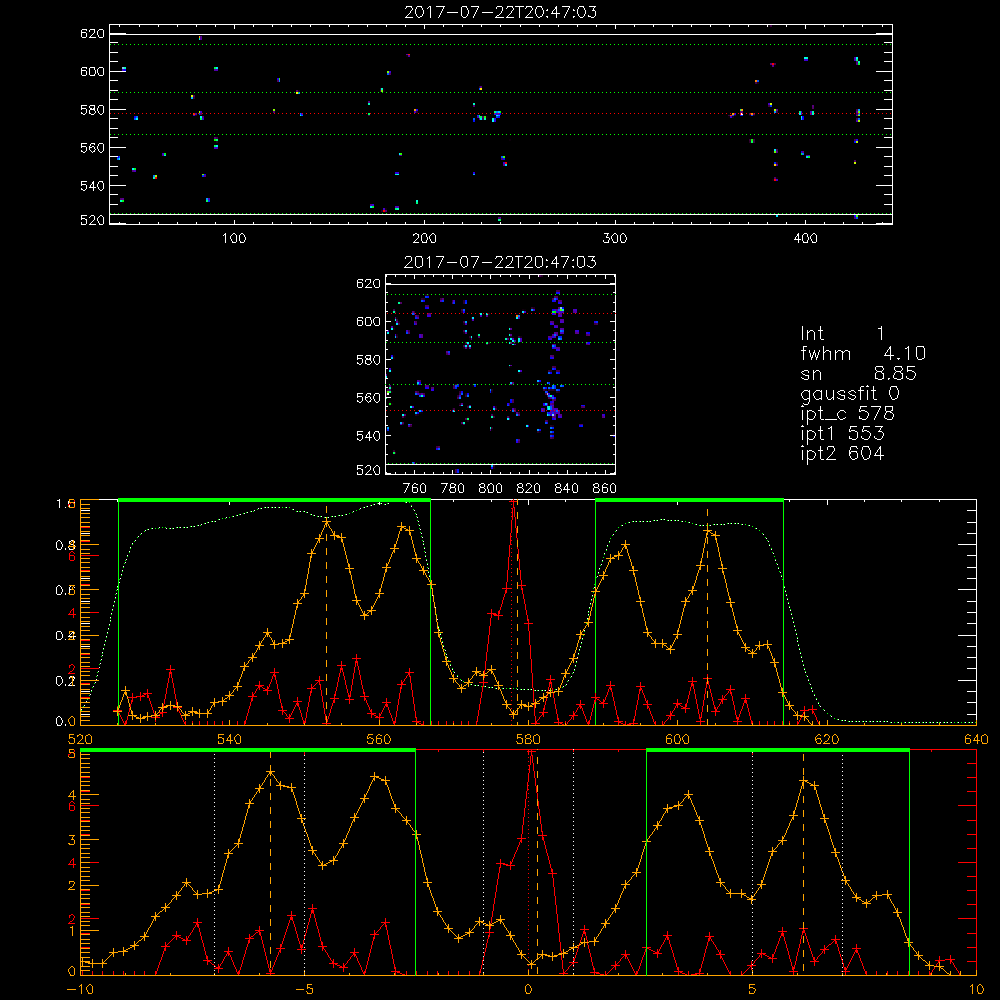Click y-axis label 580 on top plot
The image size is (1000, 1000).
coord(92,110)
